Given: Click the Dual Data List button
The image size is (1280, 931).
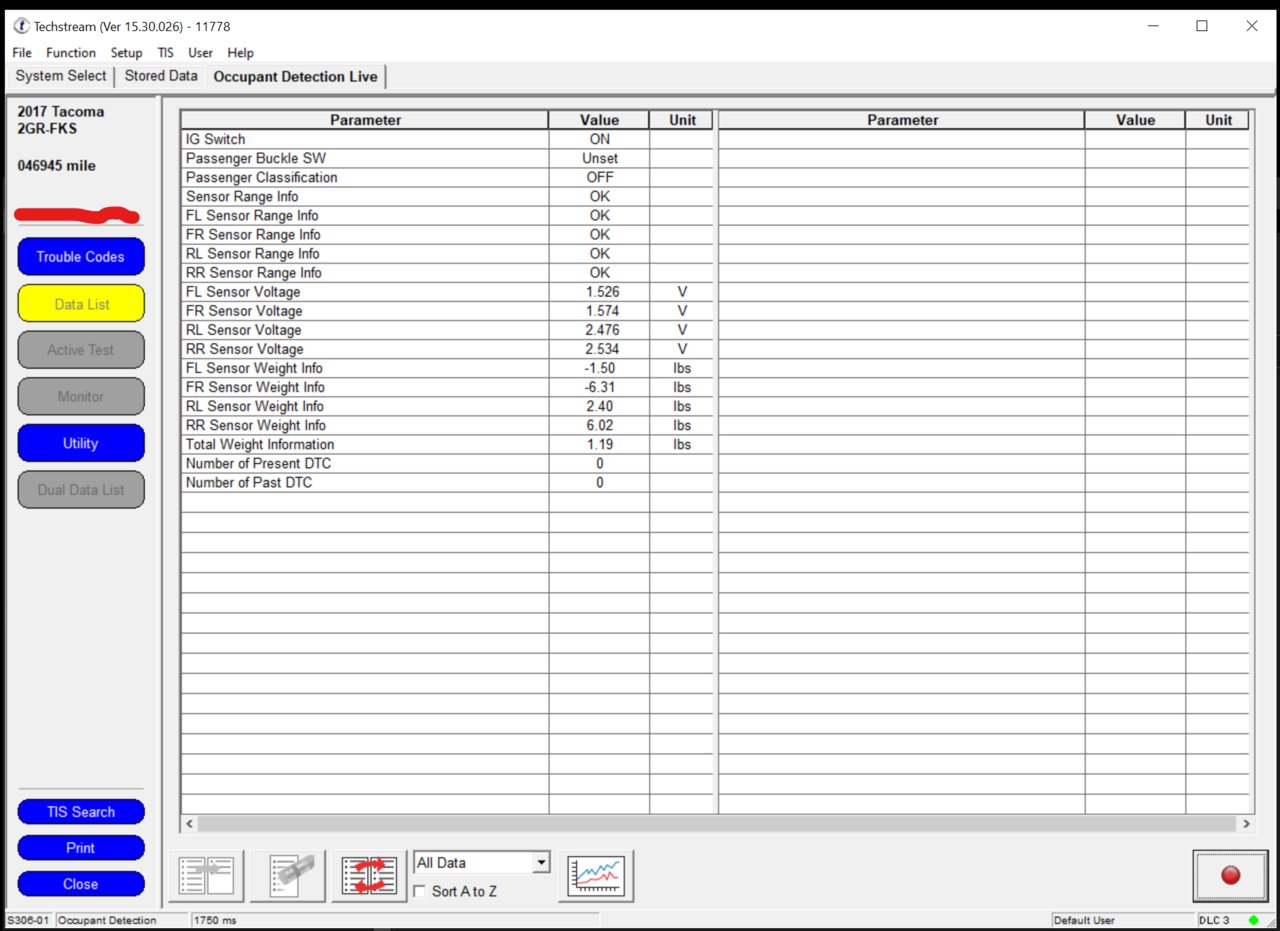Looking at the screenshot, I should [81, 490].
